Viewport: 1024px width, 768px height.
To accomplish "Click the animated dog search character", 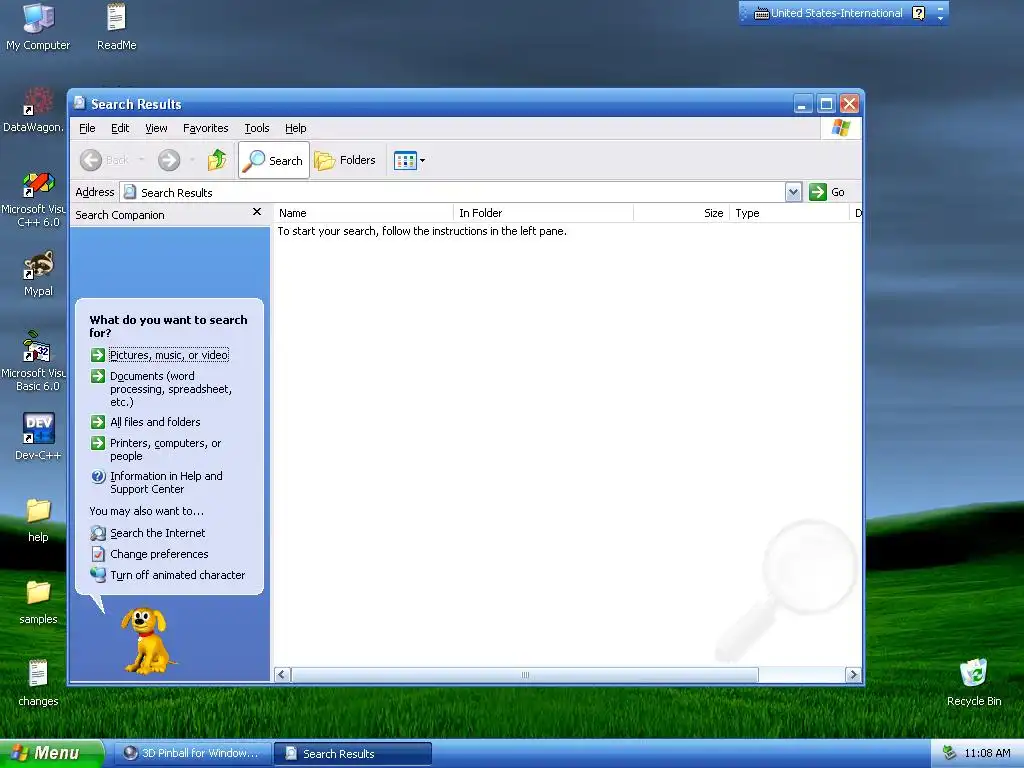I will point(146,640).
